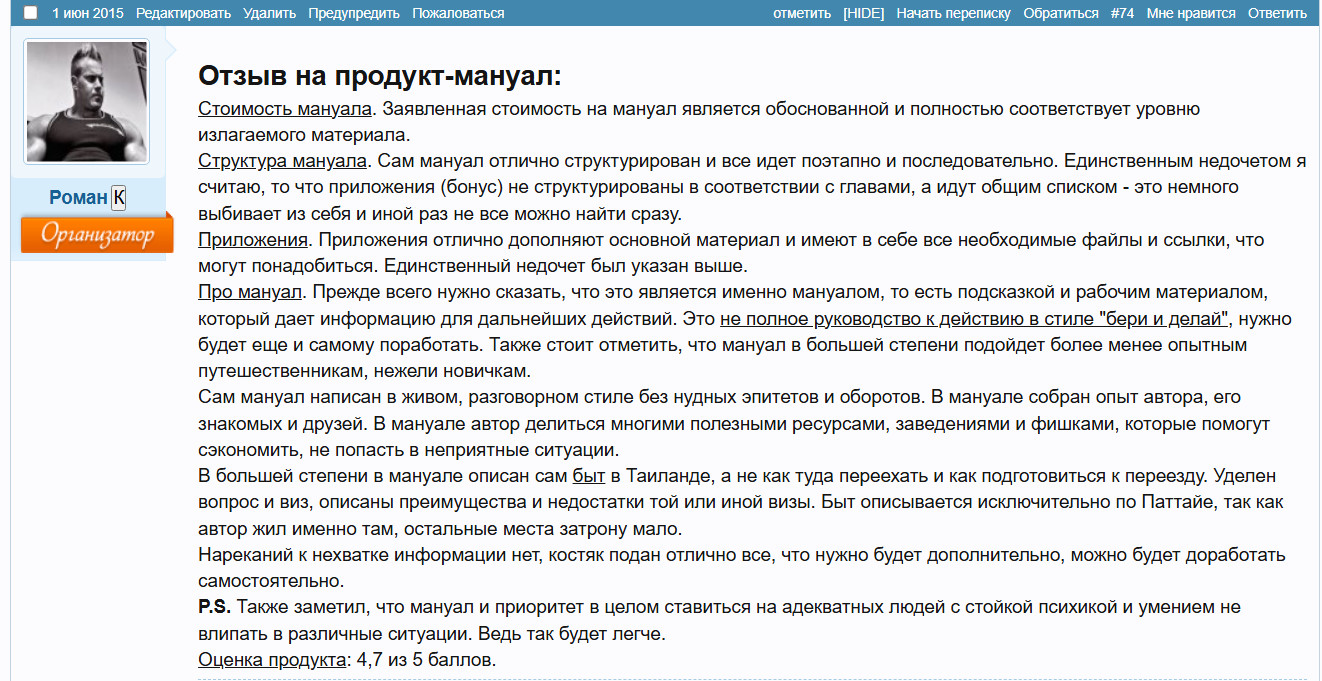Click the bold P.S. text
The height and width of the screenshot is (681, 1322).
click(214, 606)
